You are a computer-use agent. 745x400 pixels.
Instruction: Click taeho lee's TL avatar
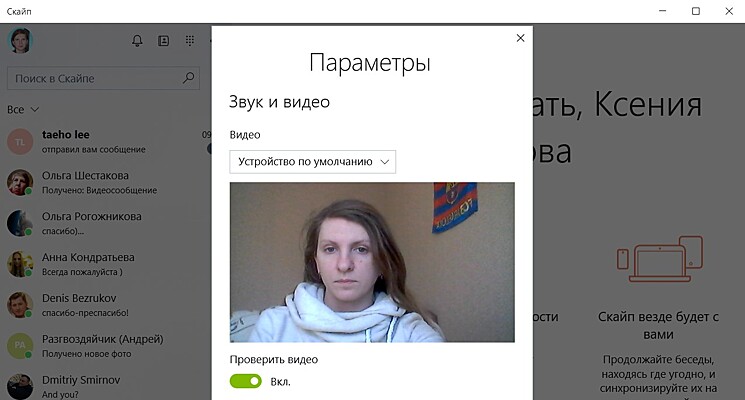pos(20,142)
